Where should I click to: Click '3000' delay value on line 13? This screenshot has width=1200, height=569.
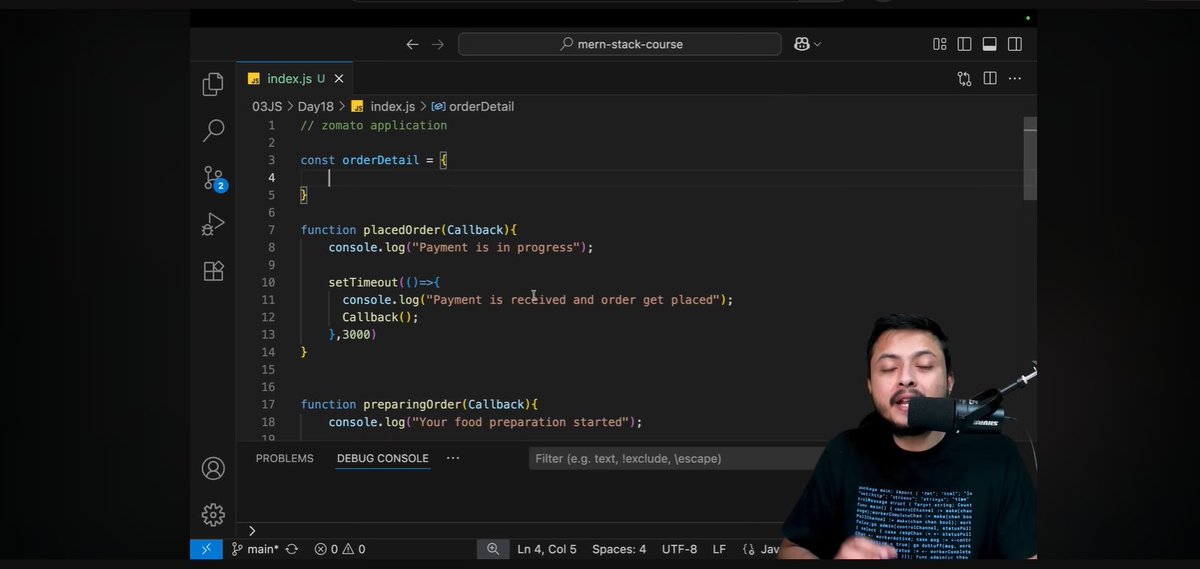click(356, 334)
